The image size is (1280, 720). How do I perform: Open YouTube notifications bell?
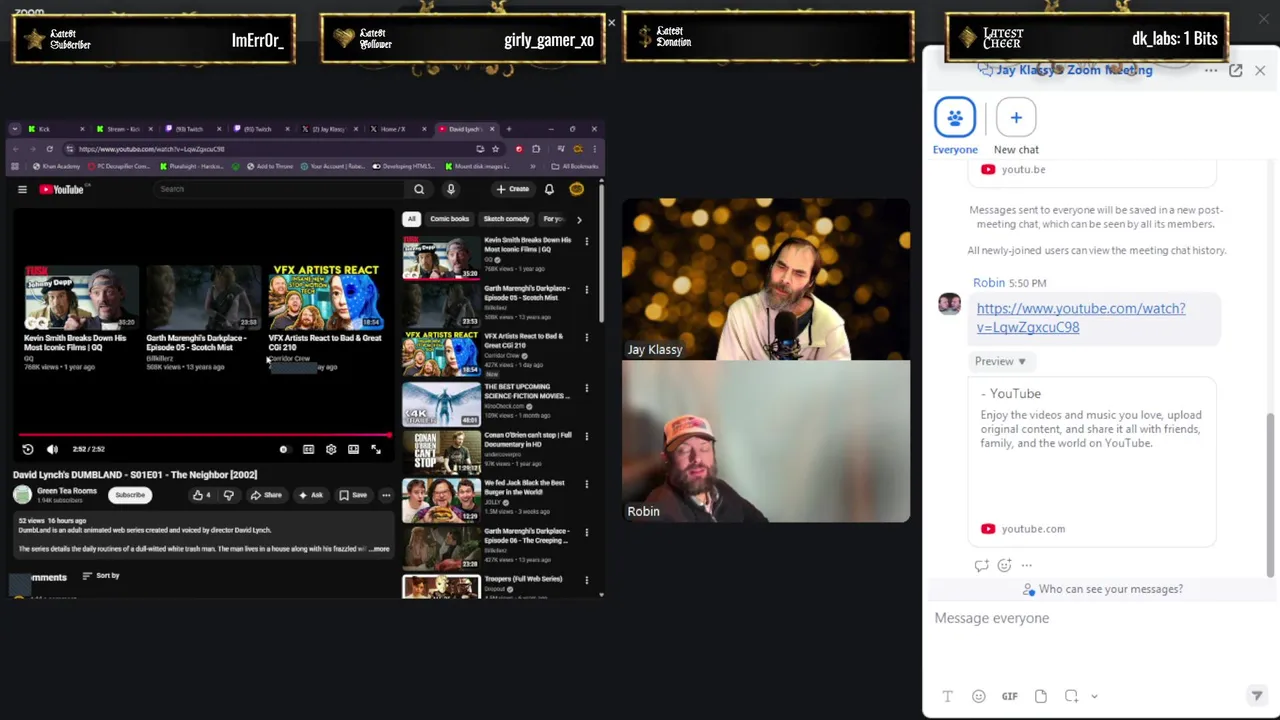point(549,189)
